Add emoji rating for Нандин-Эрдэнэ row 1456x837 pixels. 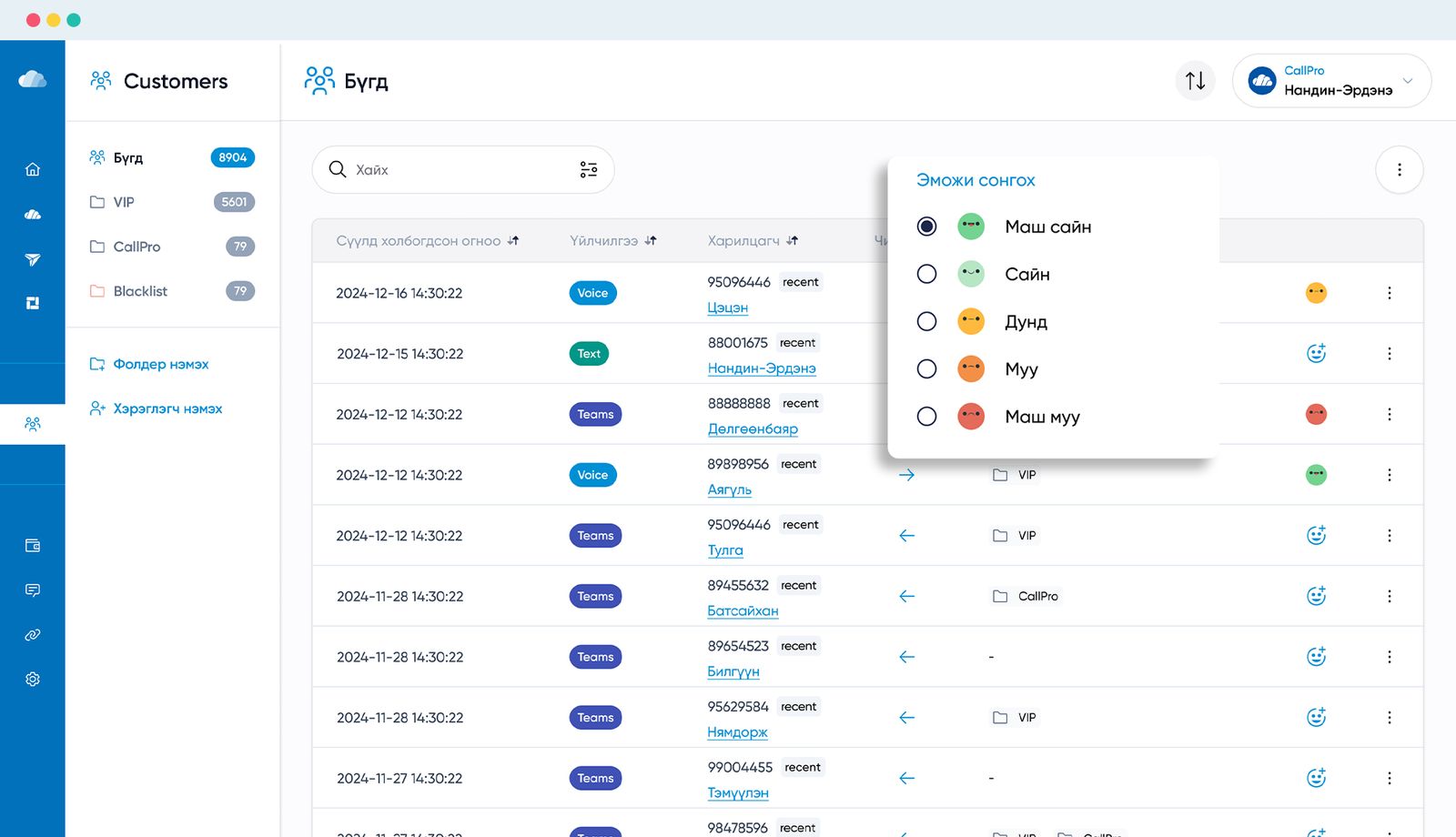[1316, 353]
